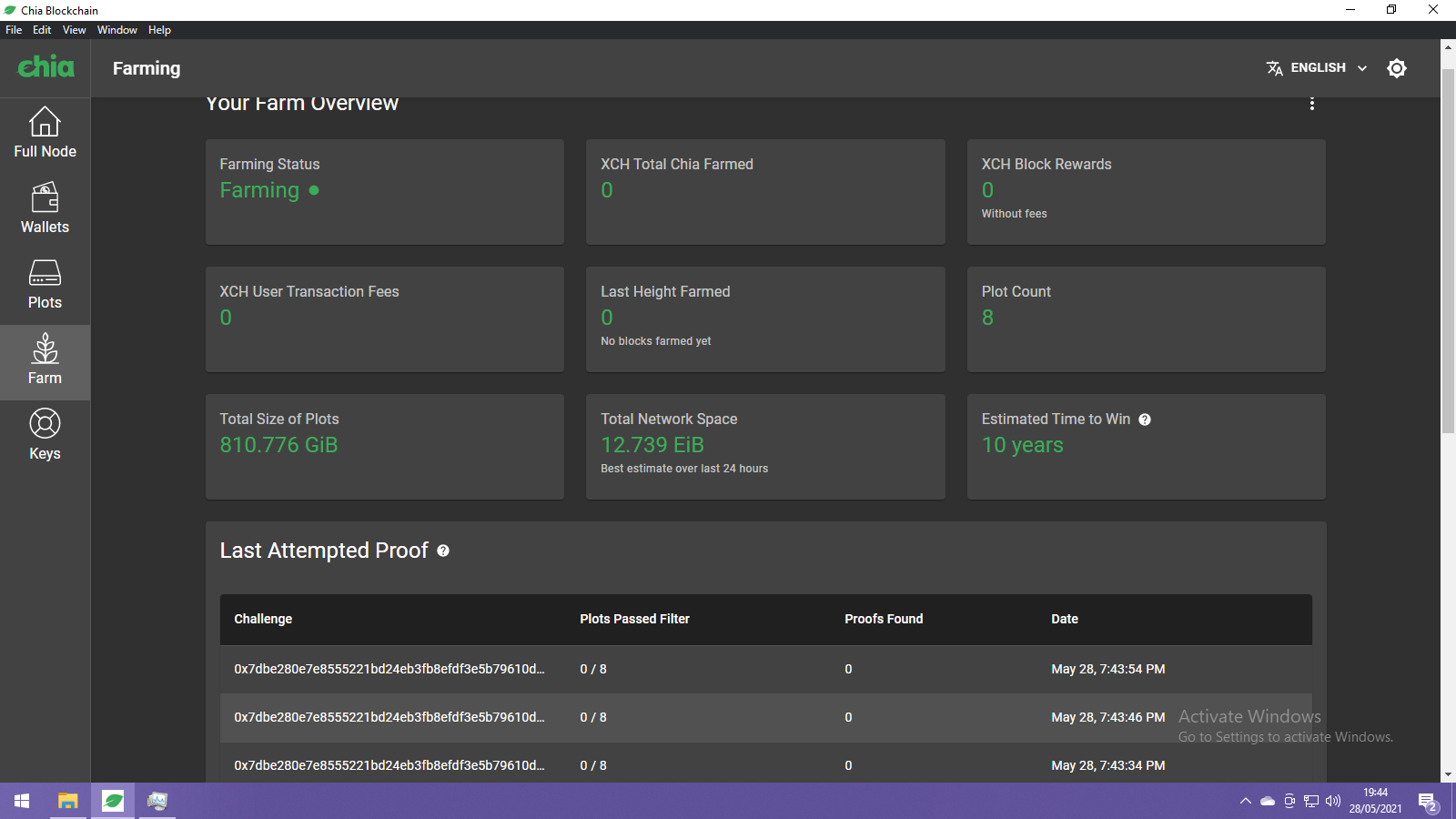The width and height of the screenshot is (1456, 819).
Task: Click the Plots Passed Filter column header
Action: [x=634, y=619]
